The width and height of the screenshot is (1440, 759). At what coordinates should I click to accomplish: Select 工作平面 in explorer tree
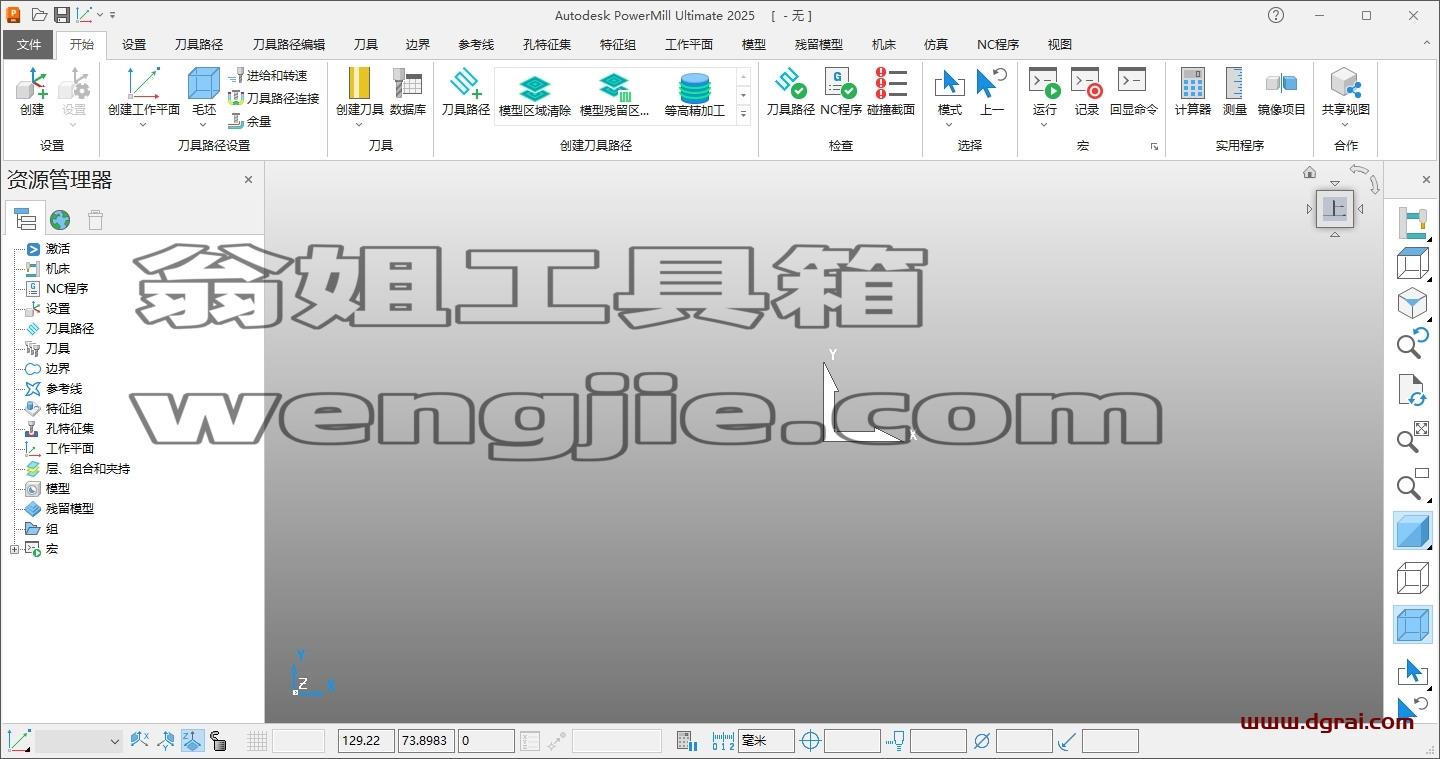[69, 449]
